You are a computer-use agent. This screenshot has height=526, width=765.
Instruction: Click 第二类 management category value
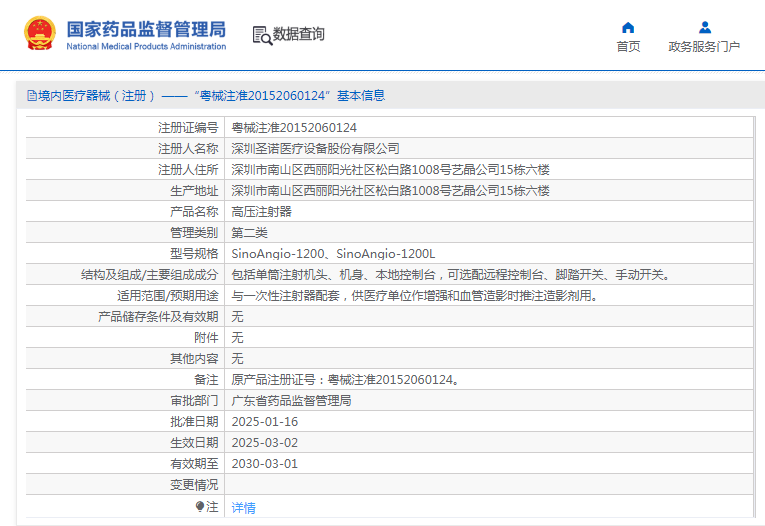[249, 233]
